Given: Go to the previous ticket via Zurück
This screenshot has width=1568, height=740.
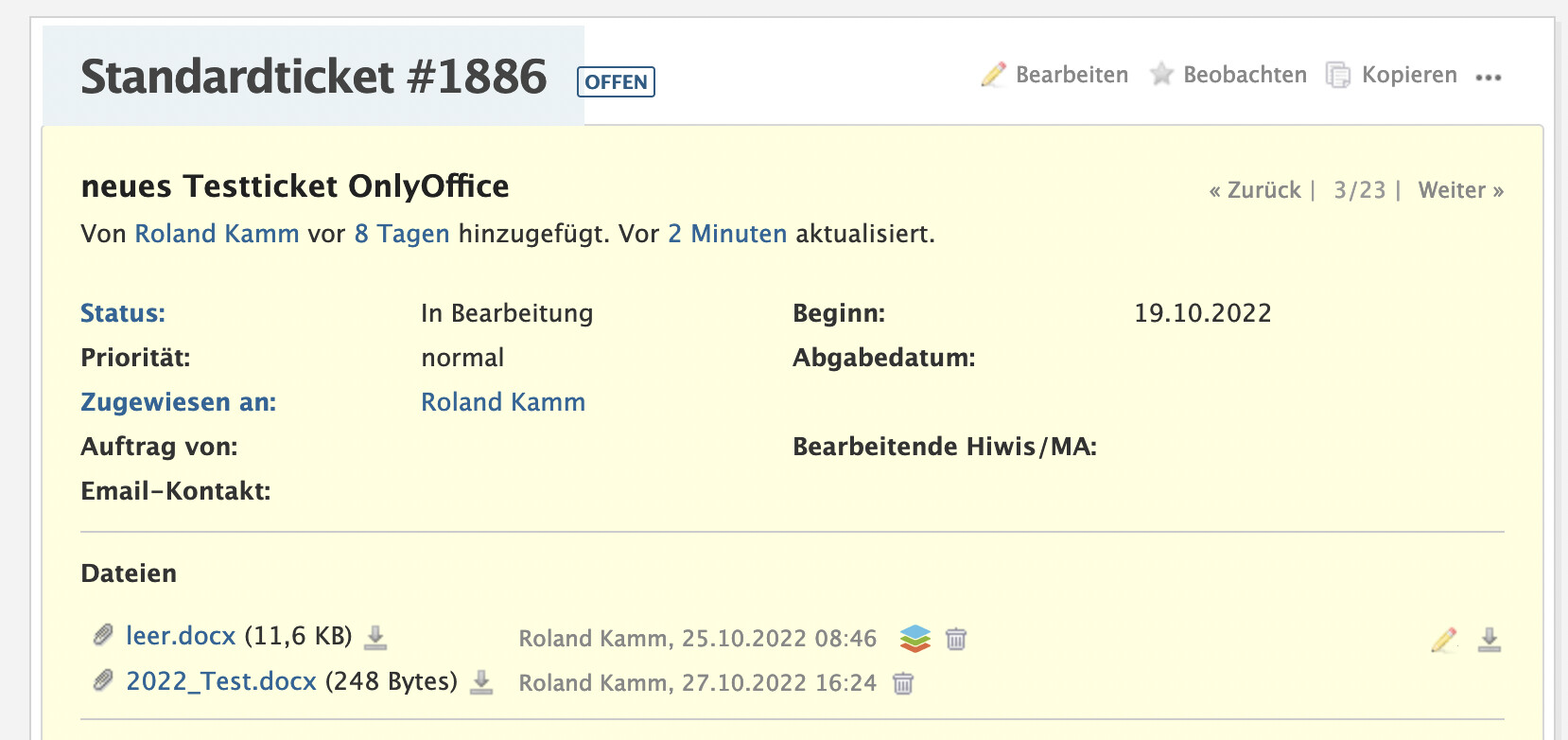Looking at the screenshot, I should pos(1255,190).
